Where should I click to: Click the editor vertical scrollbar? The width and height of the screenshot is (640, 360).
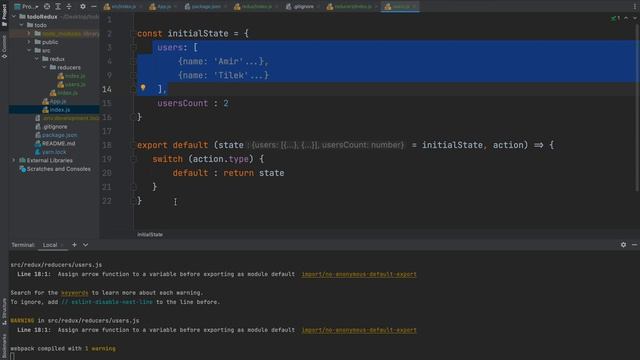[637, 107]
